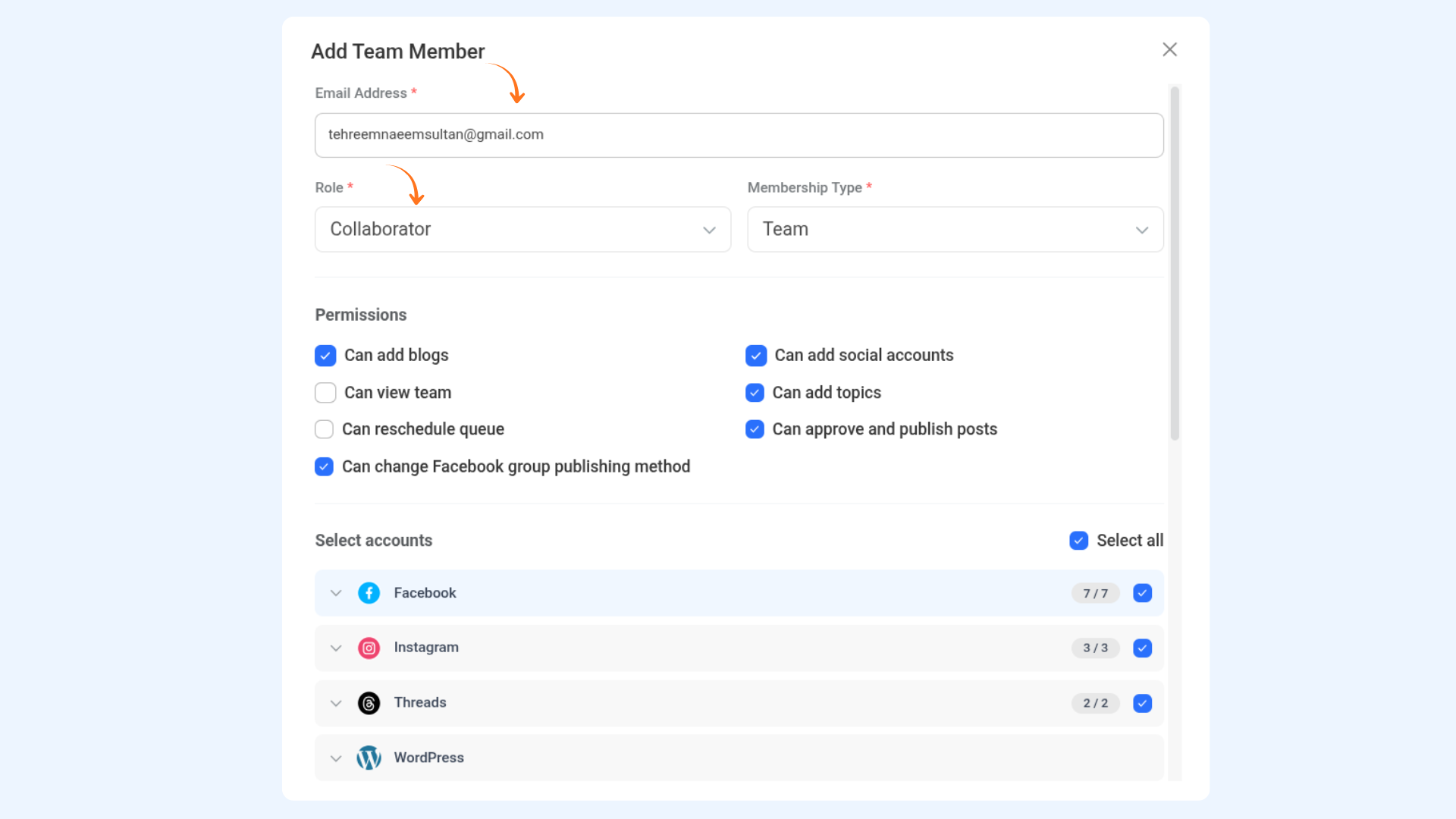This screenshot has height=819, width=1456.
Task: Enable the Can view team permission
Action: [325, 393]
